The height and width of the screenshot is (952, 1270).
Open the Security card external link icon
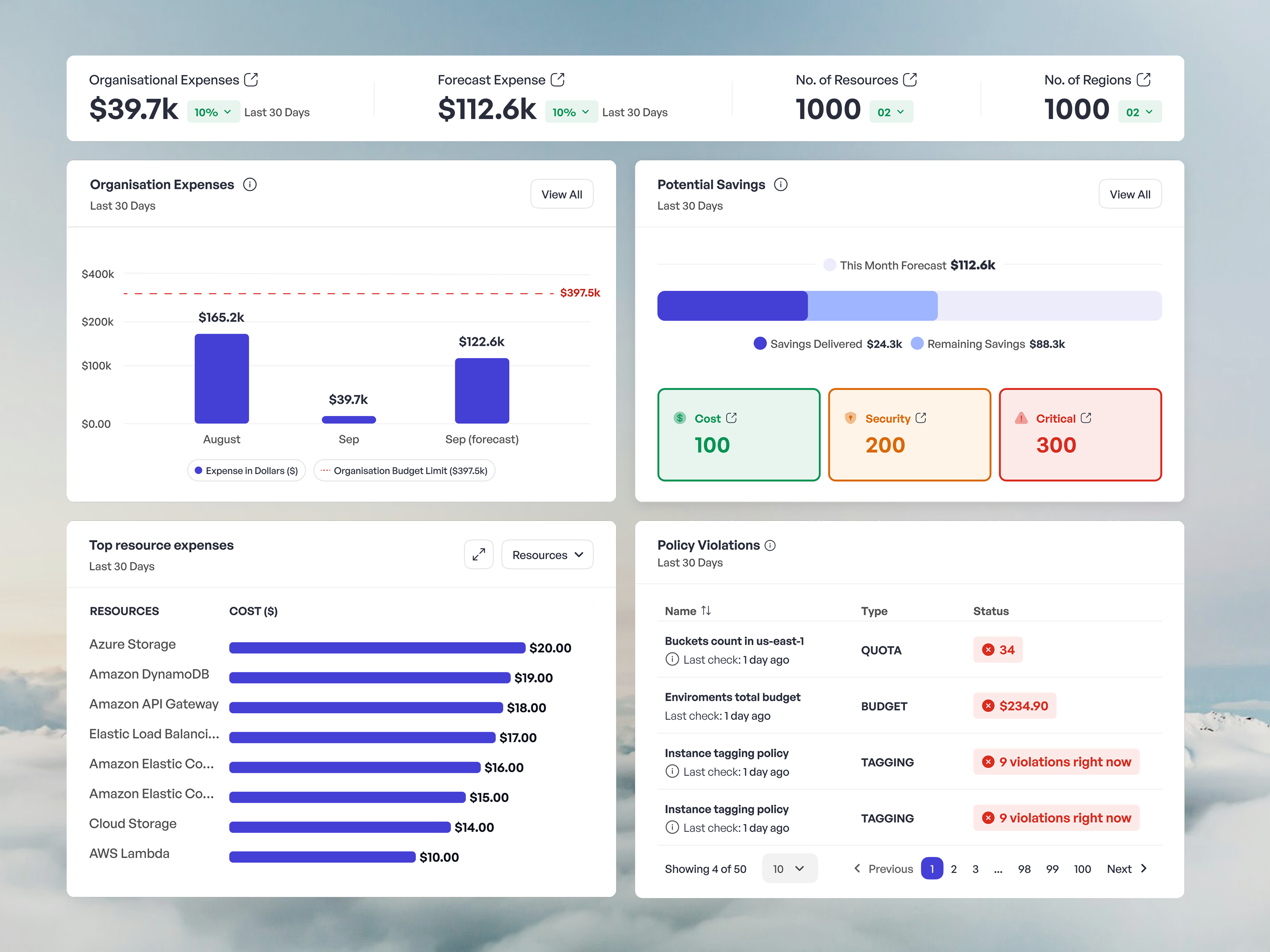coord(921,418)
